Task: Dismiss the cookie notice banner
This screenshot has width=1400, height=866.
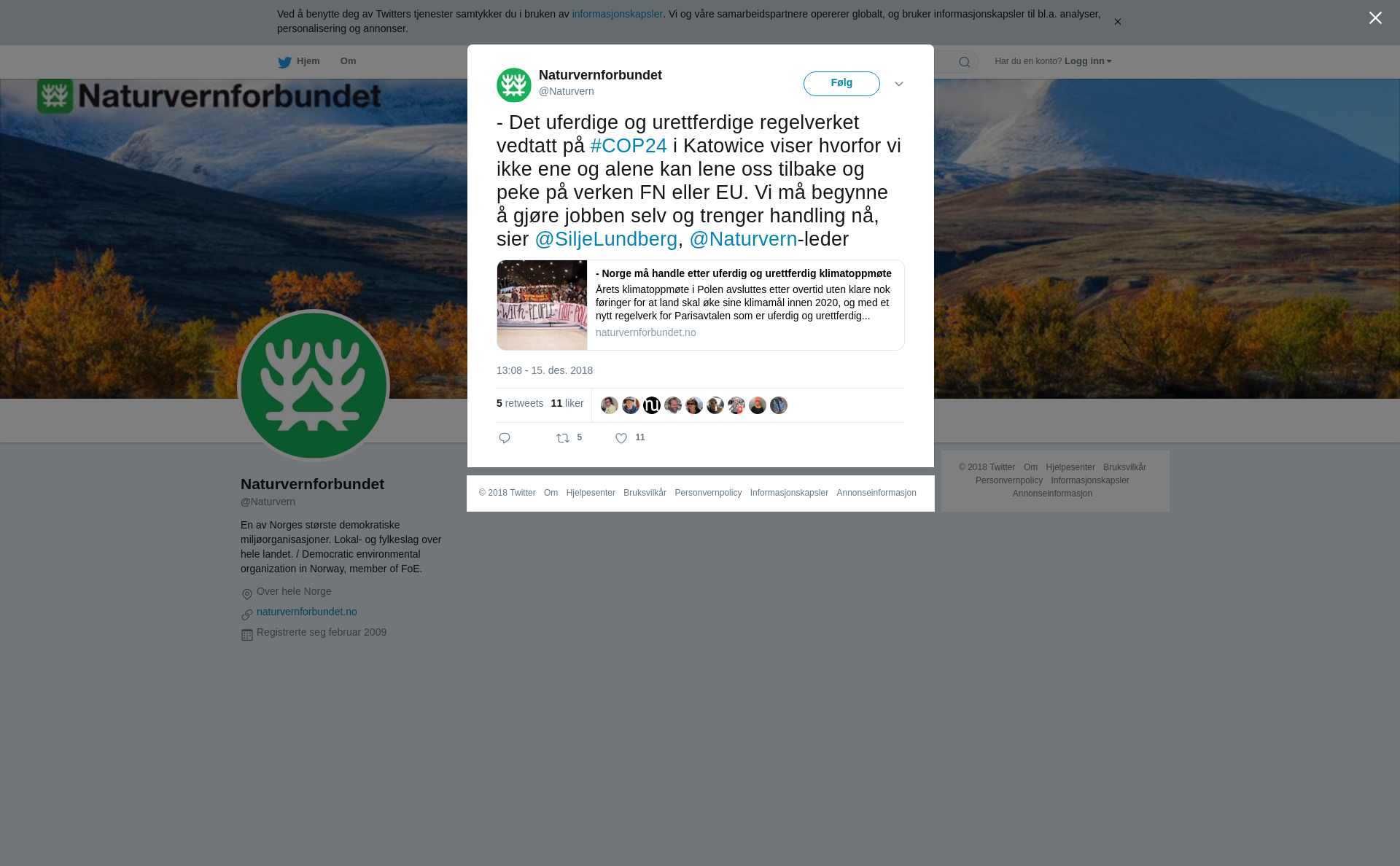Action: [x=1117, y=22]
